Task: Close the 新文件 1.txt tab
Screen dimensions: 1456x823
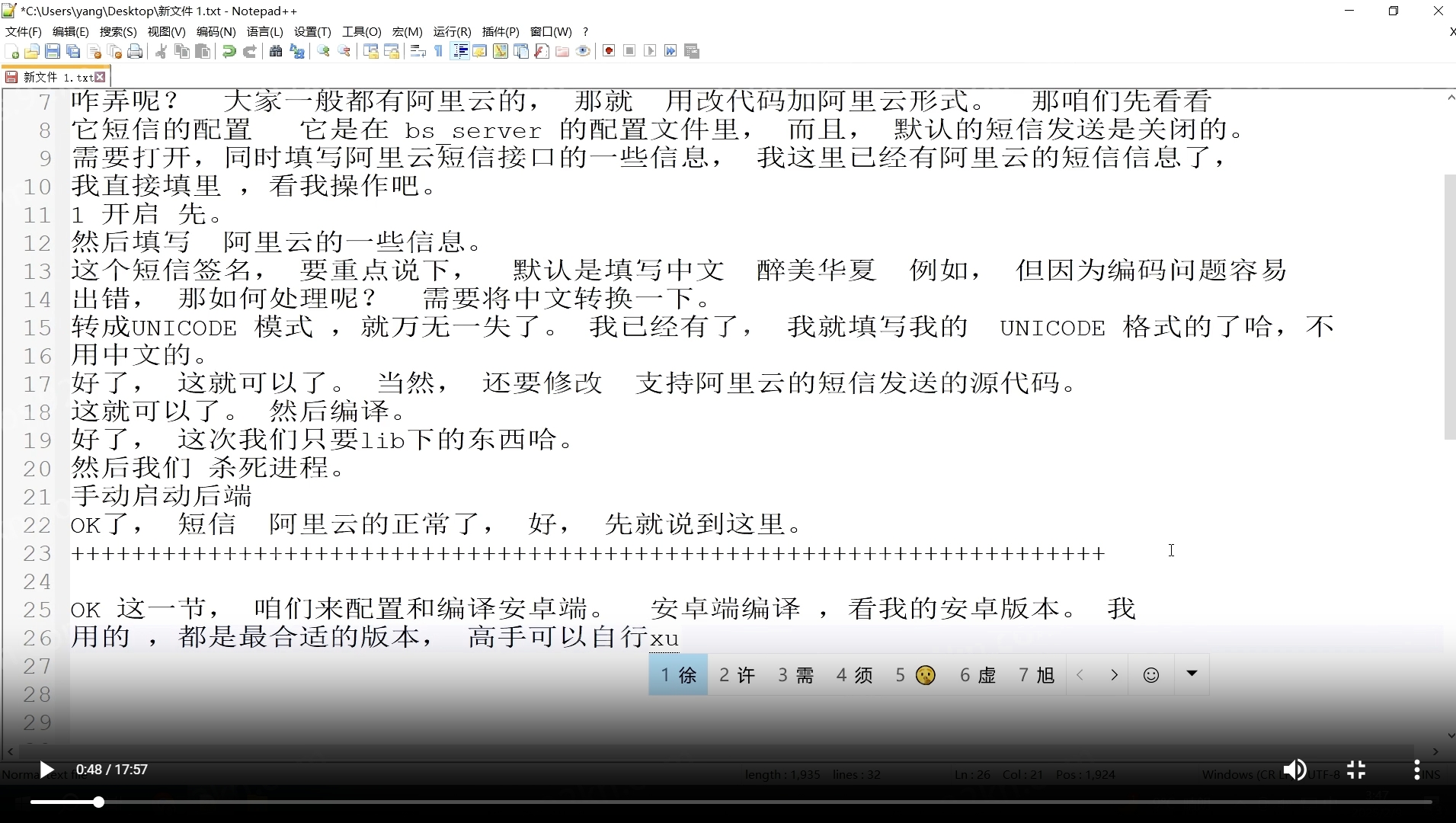Action: (x=100, y=77)
